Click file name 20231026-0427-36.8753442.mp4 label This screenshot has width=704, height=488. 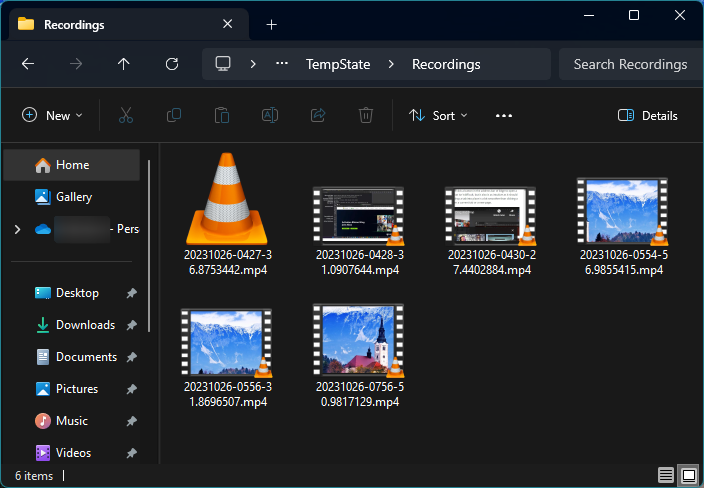228,262
